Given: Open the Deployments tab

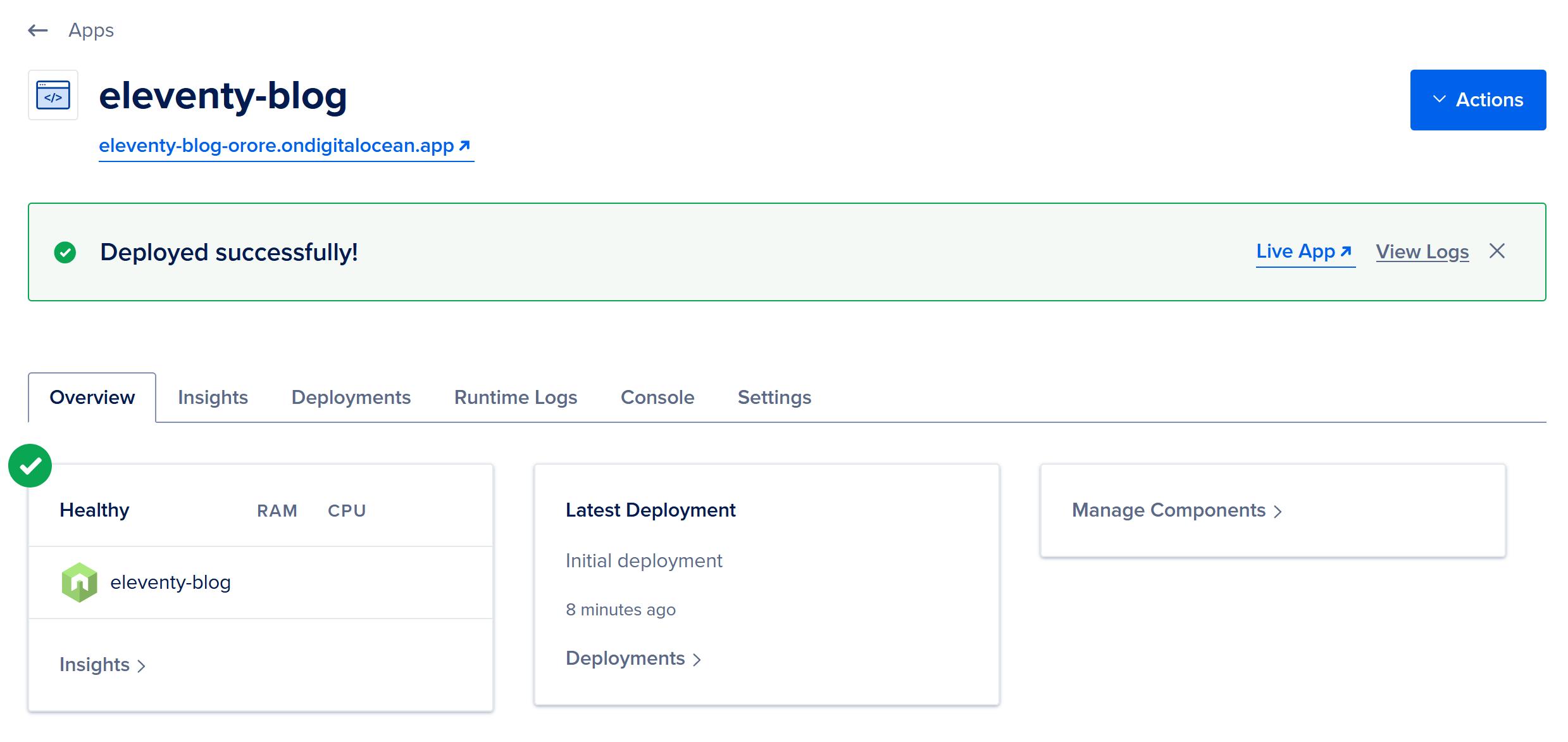Looking at the screenshot, I should [351, 398].
